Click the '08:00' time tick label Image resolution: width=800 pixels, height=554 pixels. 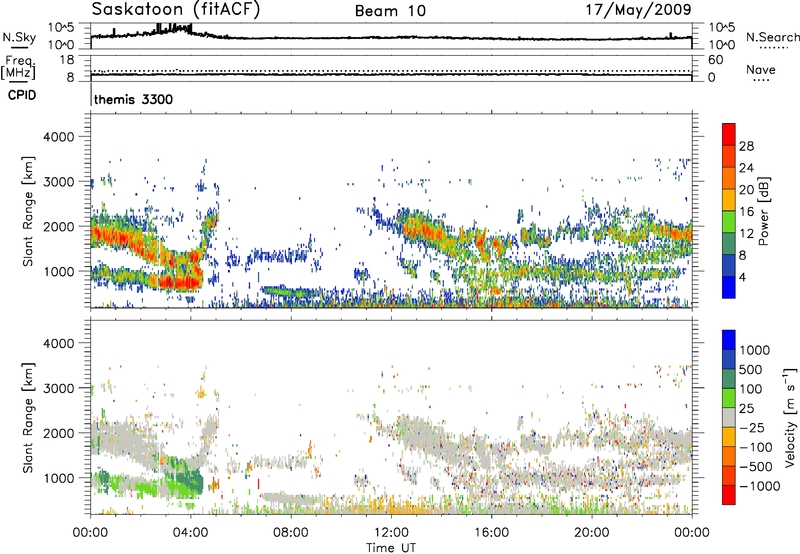291,533
